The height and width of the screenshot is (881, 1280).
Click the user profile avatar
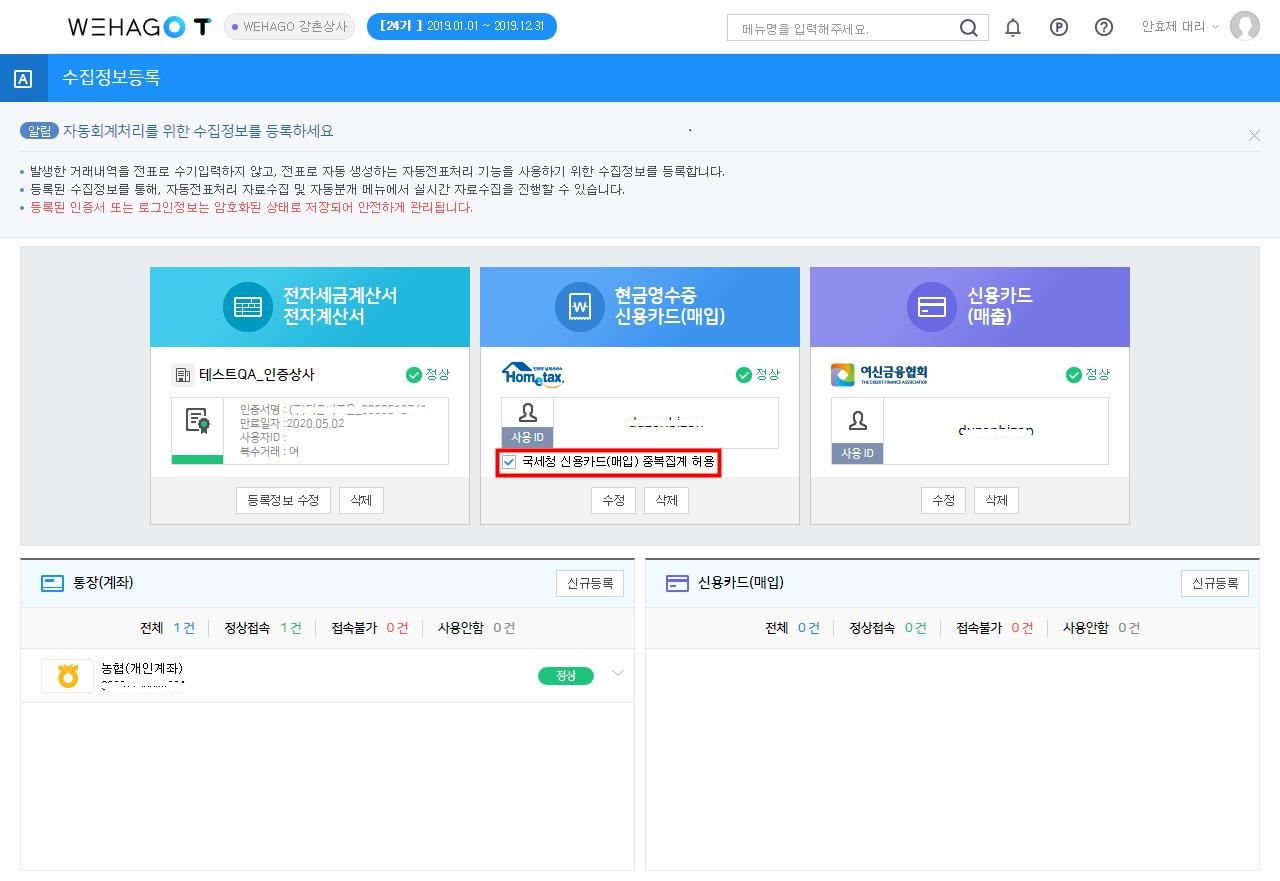[1245, 27]
